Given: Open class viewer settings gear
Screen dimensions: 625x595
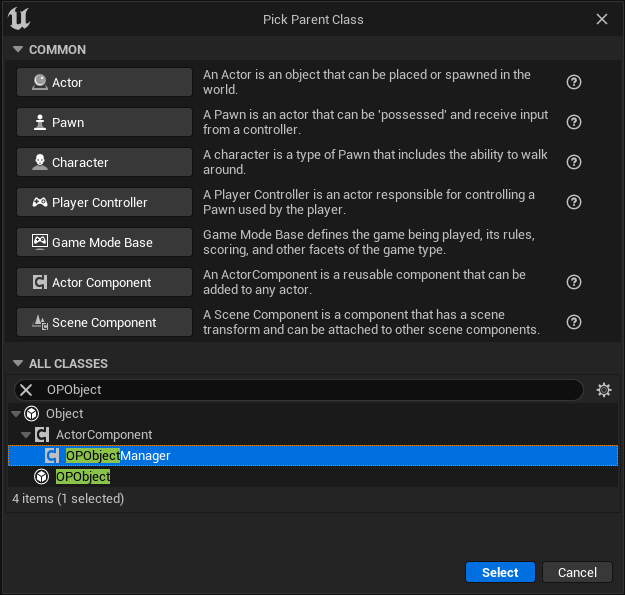Looking at the screenshot, I should (x=603, y=390).
